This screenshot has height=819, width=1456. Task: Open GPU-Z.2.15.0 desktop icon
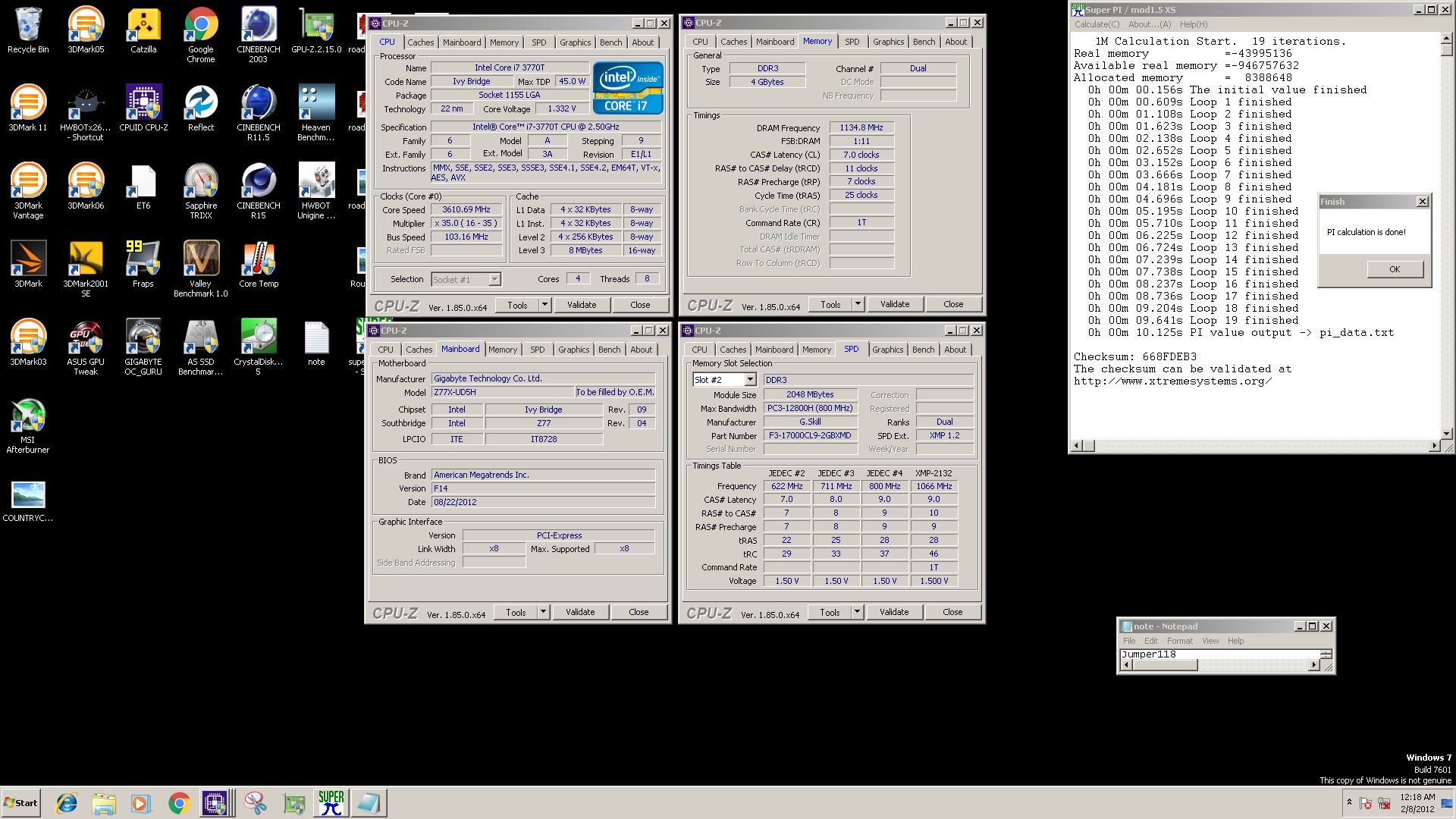click(x=316, y=30)
